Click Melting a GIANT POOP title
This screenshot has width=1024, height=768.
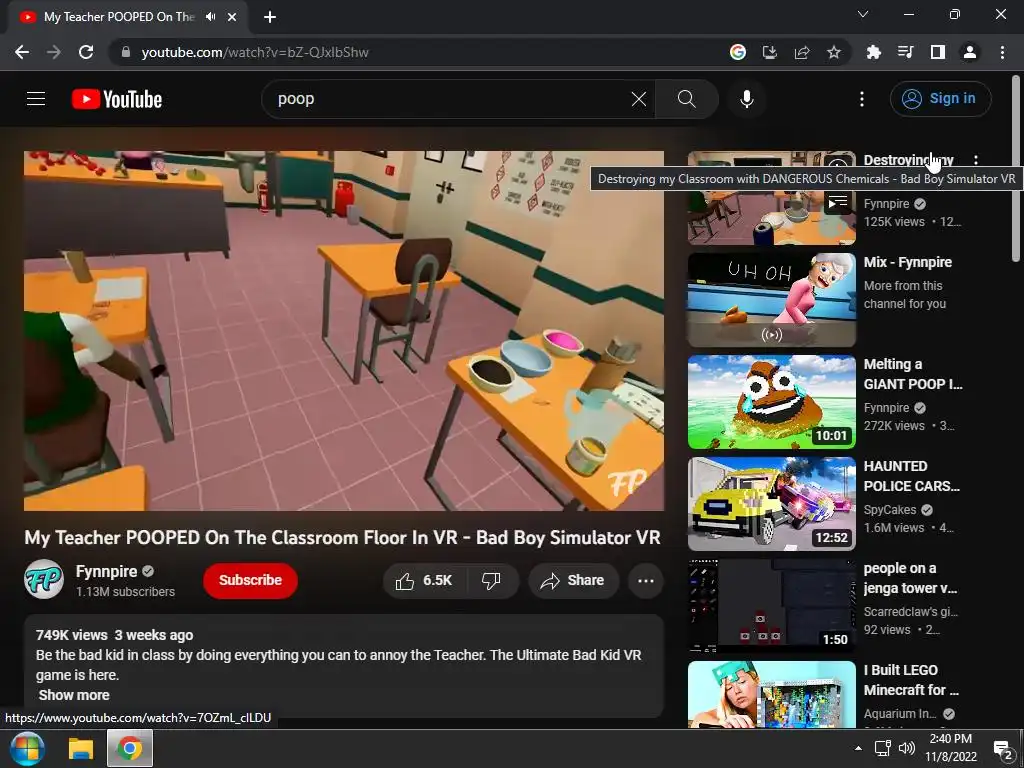(912, 374)
